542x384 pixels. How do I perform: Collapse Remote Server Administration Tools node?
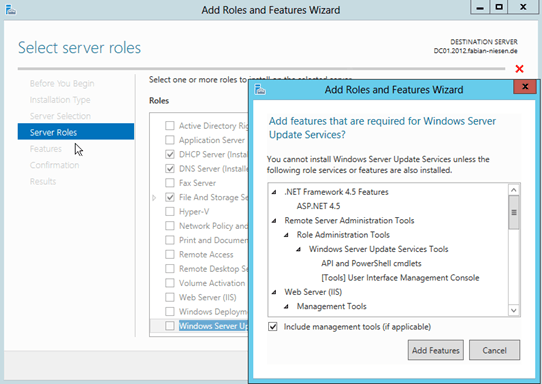(274, 221)
